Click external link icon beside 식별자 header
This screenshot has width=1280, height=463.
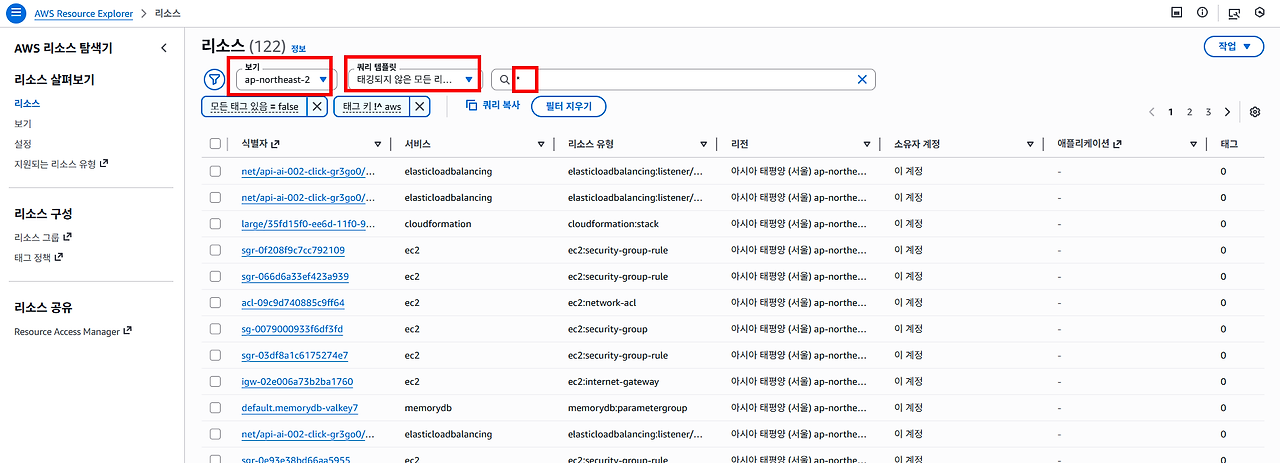pyautogui.click(x=276, y=144)
